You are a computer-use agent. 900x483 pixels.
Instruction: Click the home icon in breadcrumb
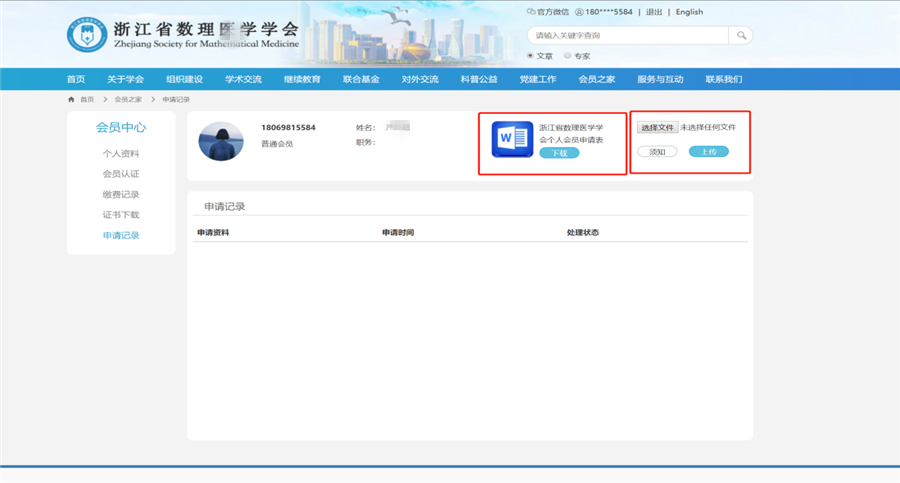point(71,99)
